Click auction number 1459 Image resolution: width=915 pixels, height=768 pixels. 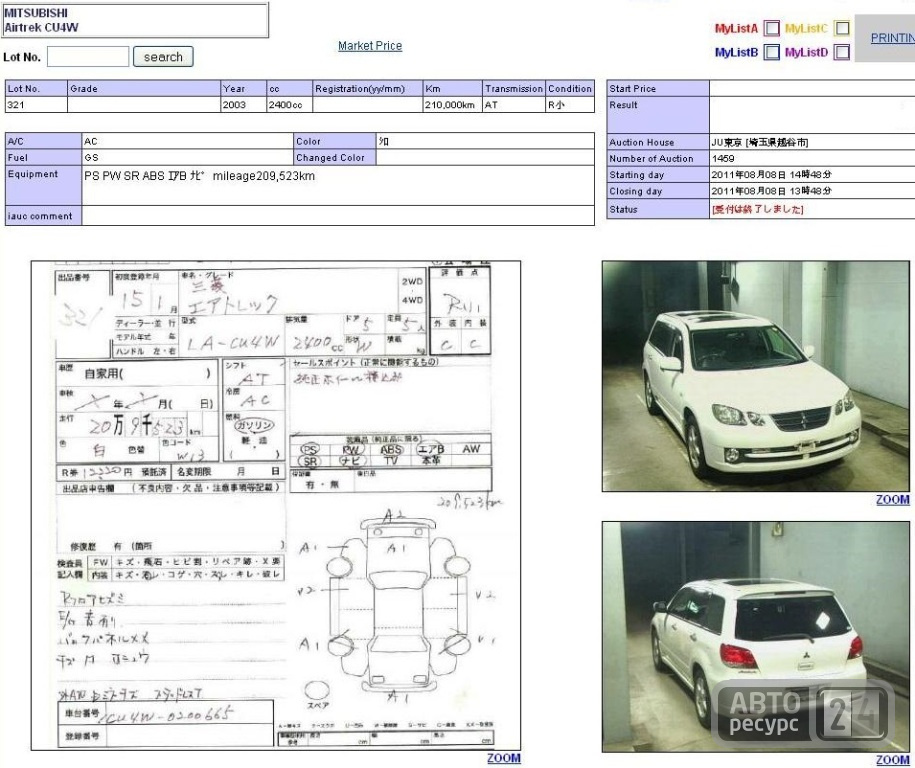pyautogui.click(x=723, y=158)
